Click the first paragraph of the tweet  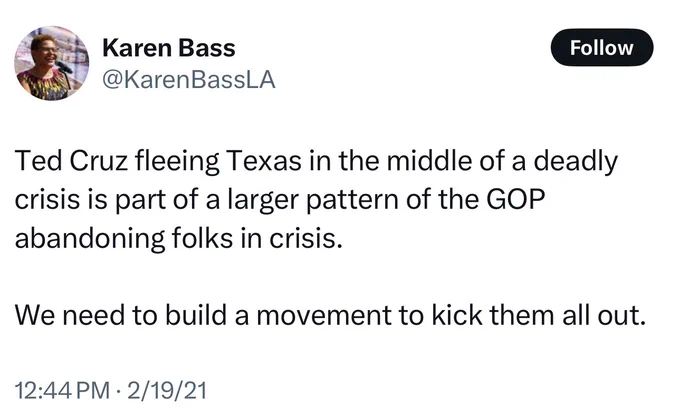pos(316,199)
